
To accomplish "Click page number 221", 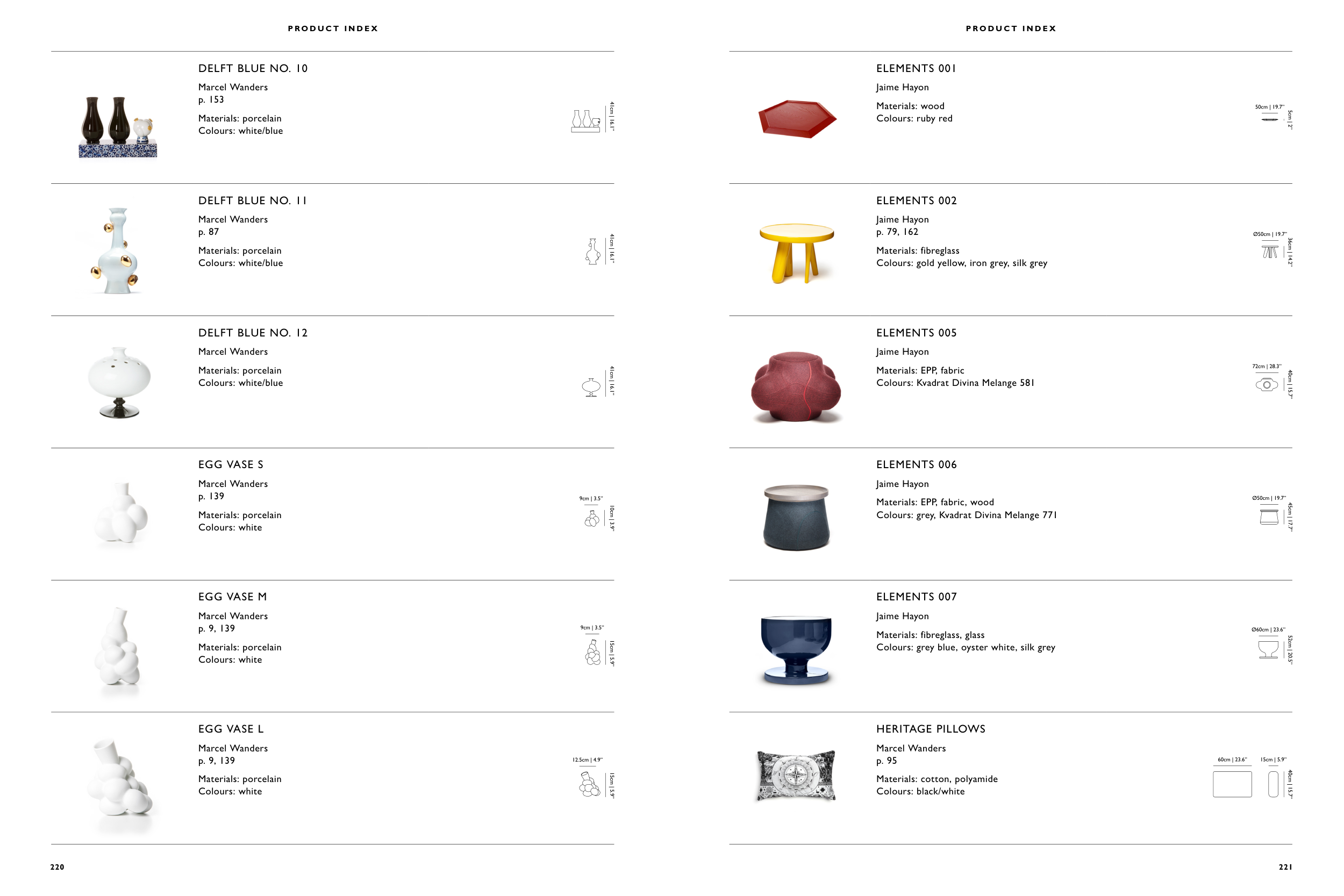I will click(x=1285, y=867).
